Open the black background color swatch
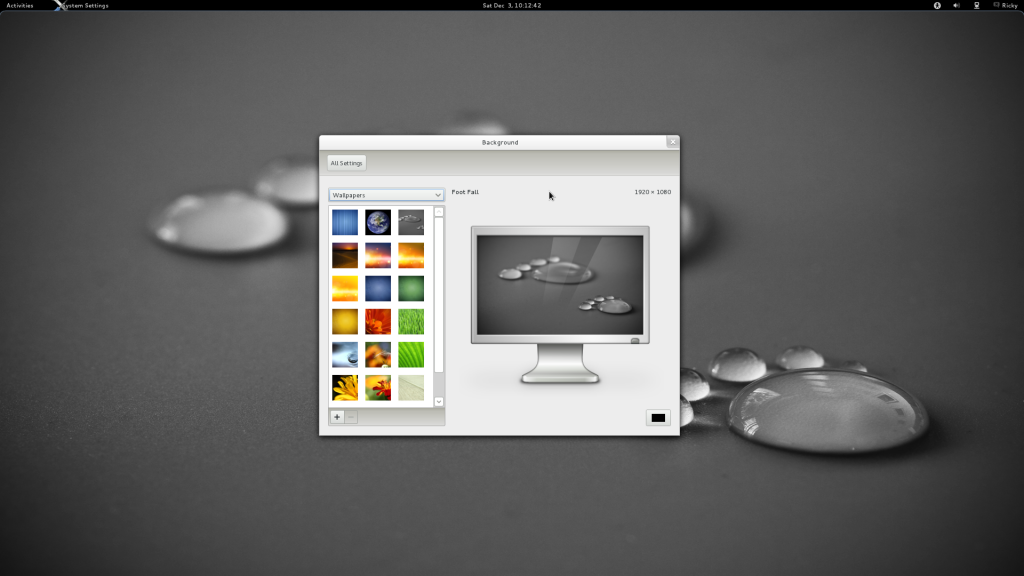Screen dimensions: 1024x576 point(657,416)
